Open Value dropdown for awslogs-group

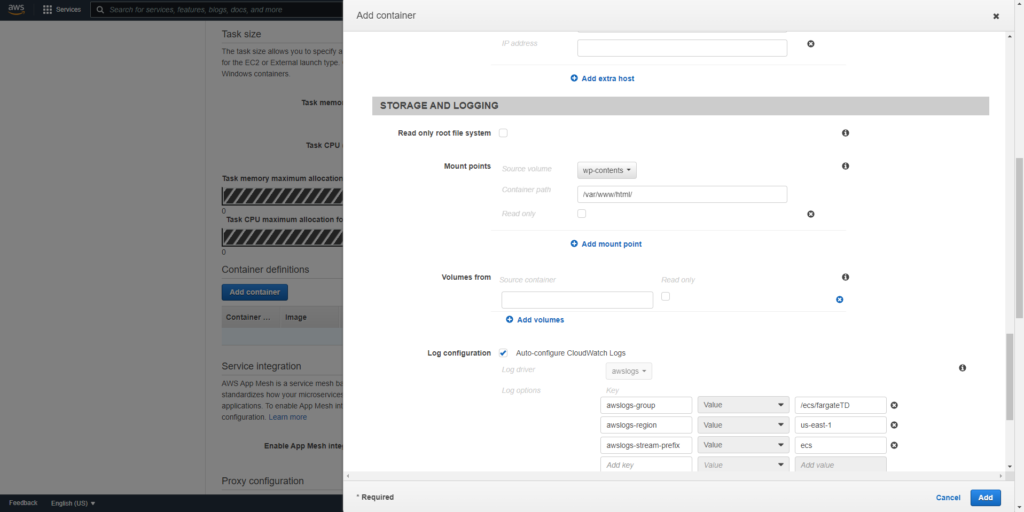[x=743, y=405]
